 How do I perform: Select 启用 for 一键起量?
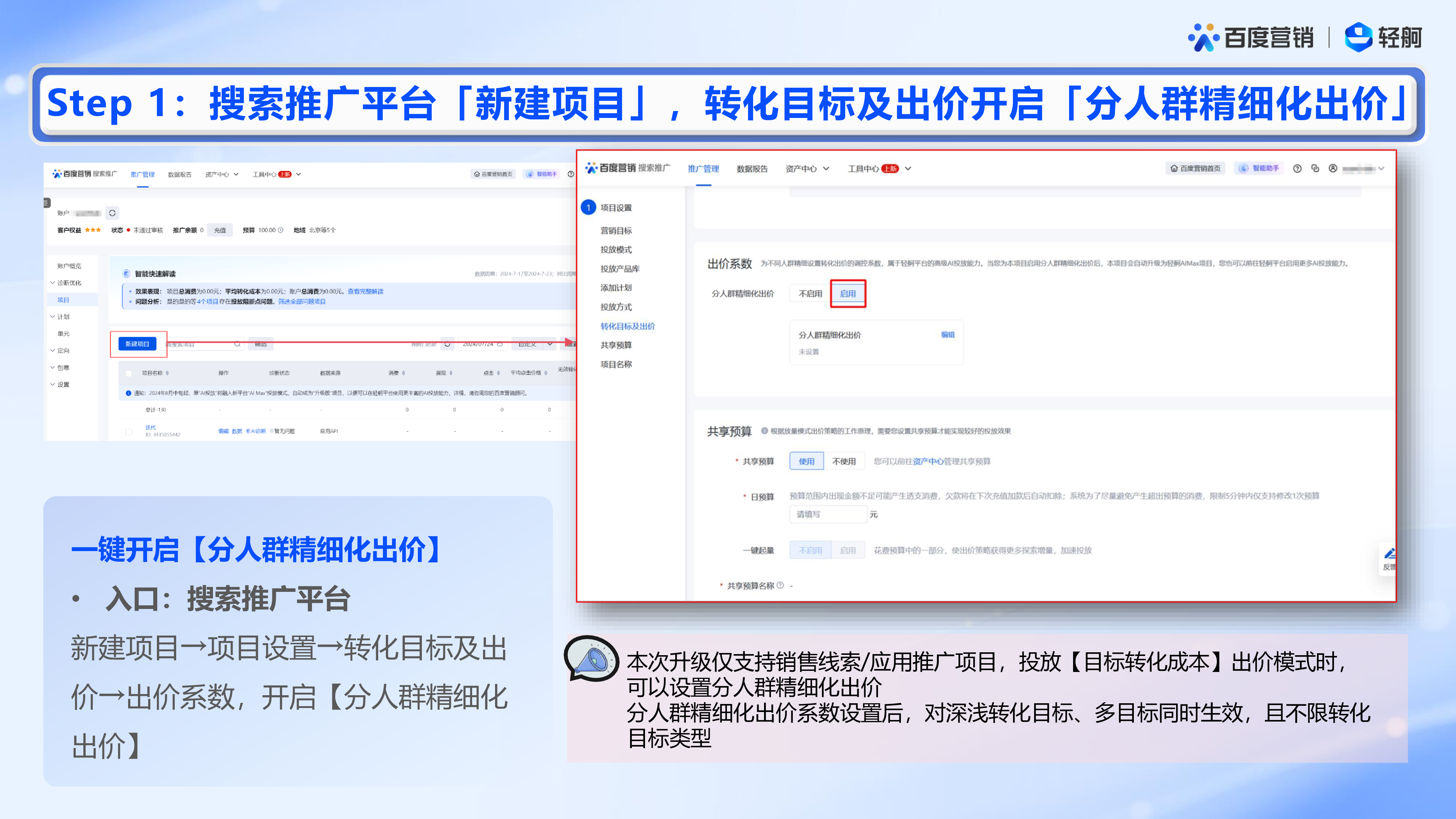(x=847, y=550)
